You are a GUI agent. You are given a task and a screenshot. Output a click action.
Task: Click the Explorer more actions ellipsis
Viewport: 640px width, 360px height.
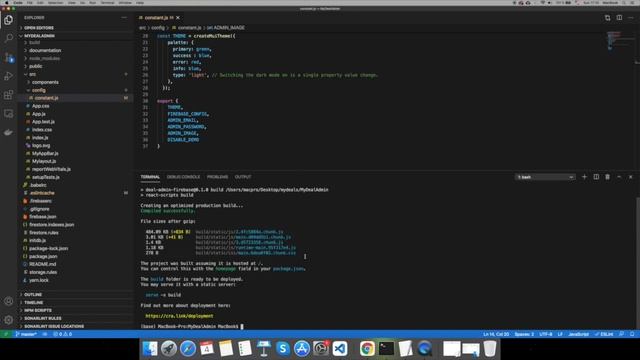pos(124,18)
